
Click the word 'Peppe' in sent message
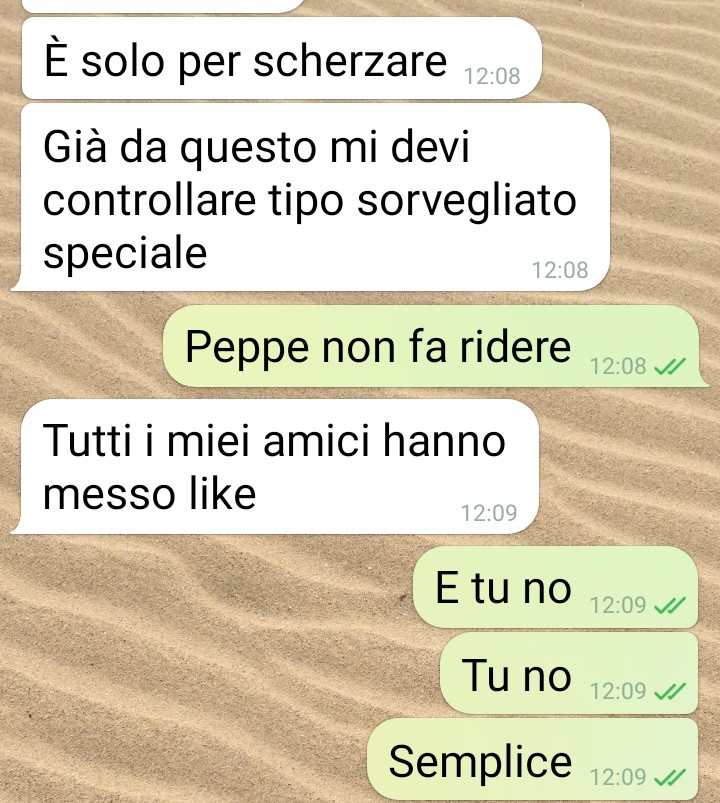click(x=247, y=348)
